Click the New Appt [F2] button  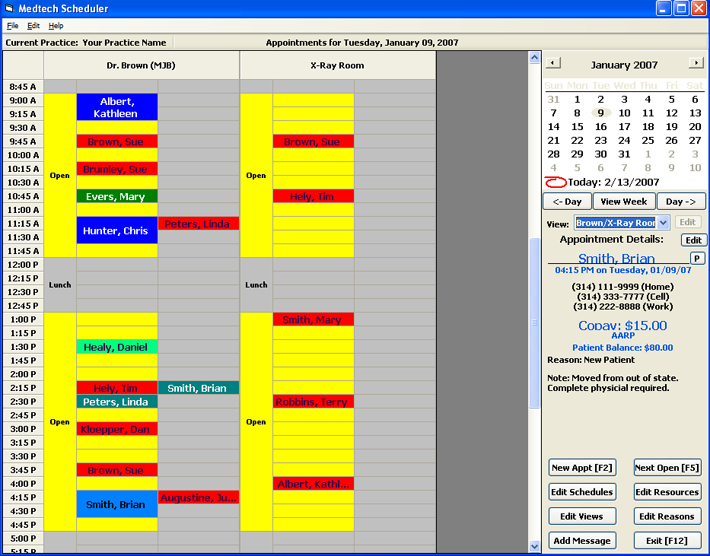coord(582,468)
